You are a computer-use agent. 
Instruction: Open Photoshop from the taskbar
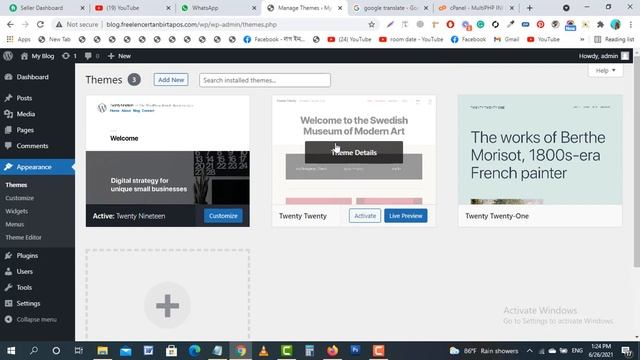pos(356,351)
